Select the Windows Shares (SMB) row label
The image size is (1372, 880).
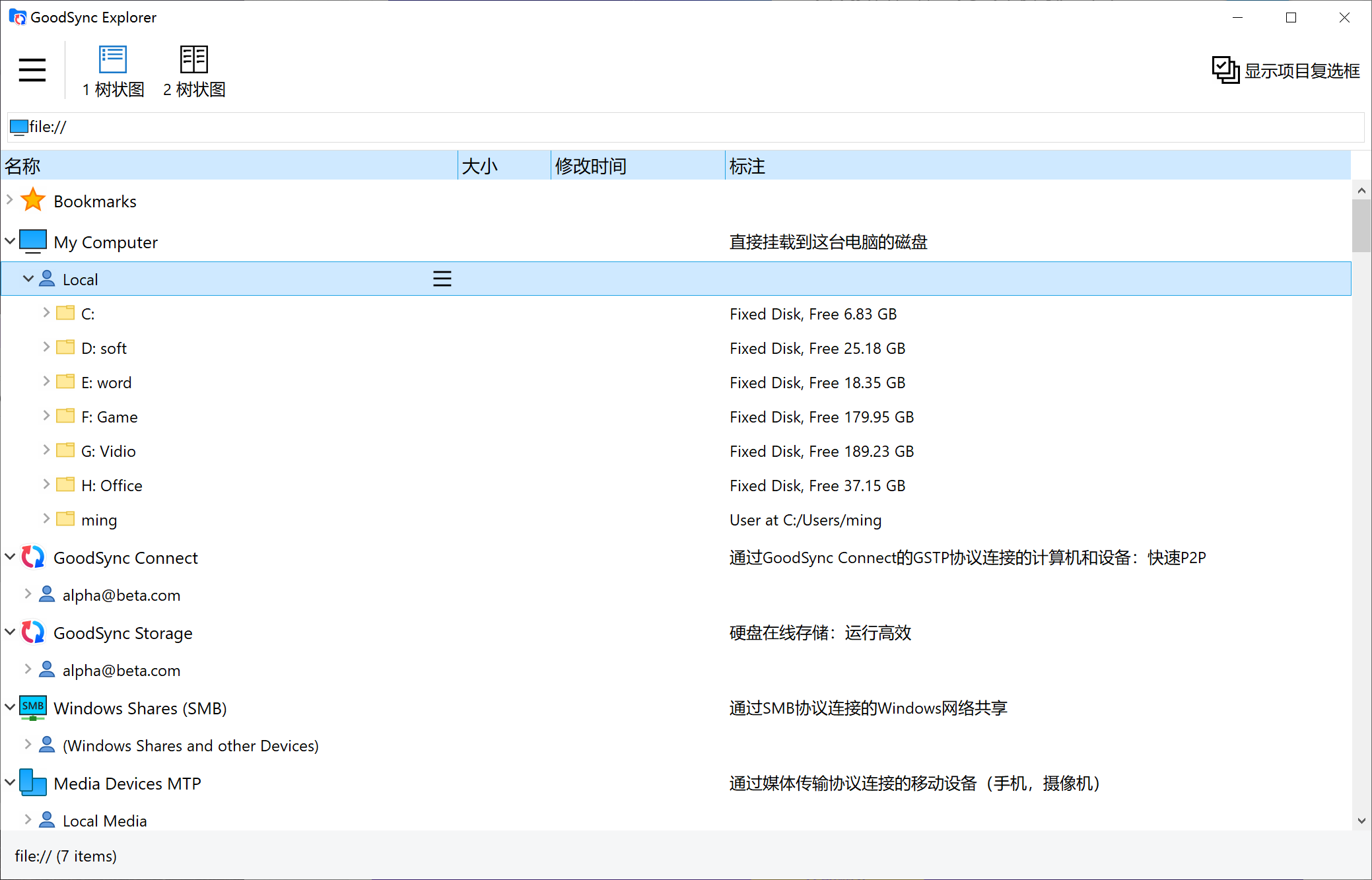140,708
